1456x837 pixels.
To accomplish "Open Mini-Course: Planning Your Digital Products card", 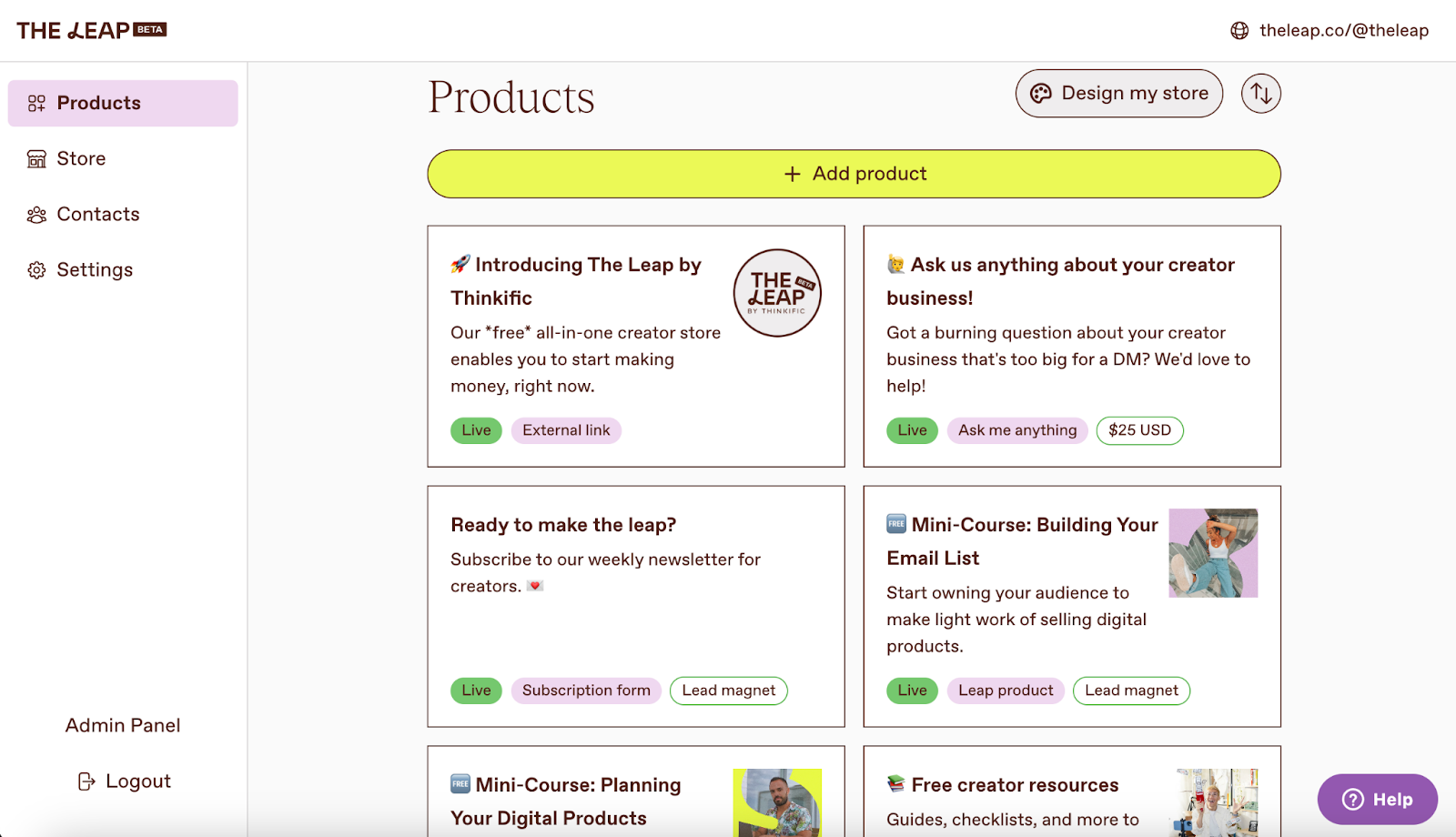I will (x=636, y=792).
